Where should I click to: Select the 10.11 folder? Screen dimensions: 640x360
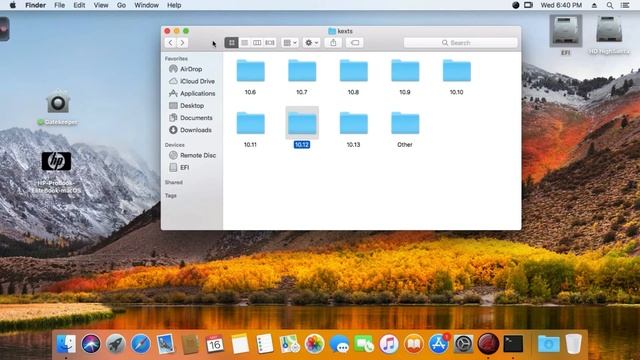click(x=251, y=123)
